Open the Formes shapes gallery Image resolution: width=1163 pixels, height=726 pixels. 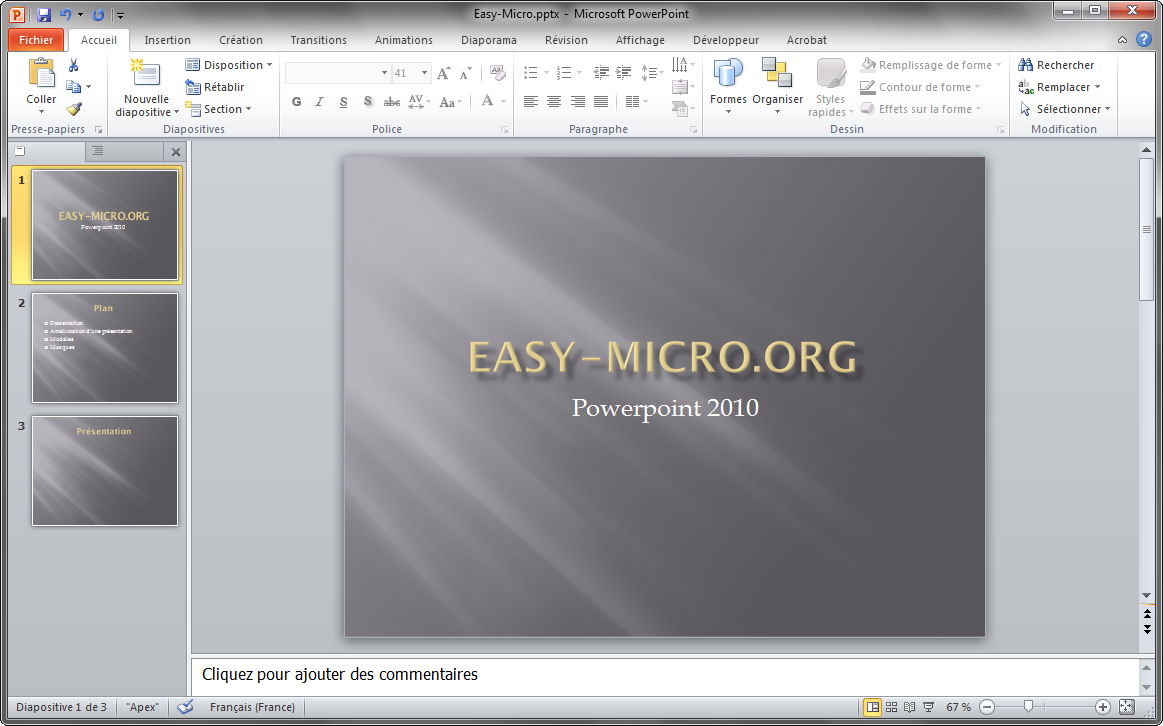click(728, 86)
